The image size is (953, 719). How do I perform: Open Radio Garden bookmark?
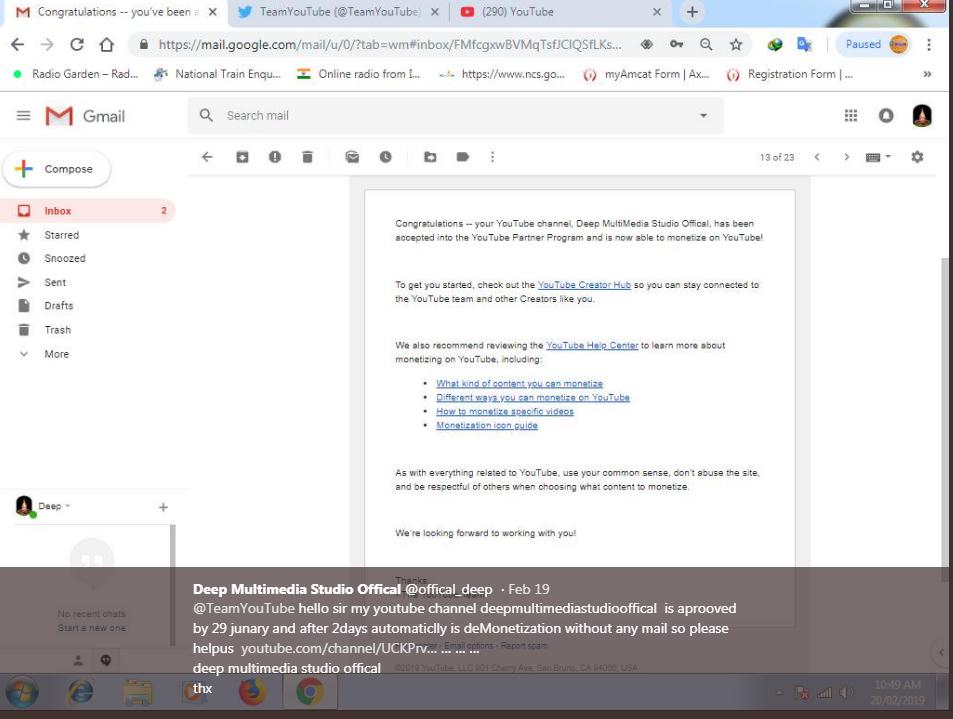click(x=76, y=74)
